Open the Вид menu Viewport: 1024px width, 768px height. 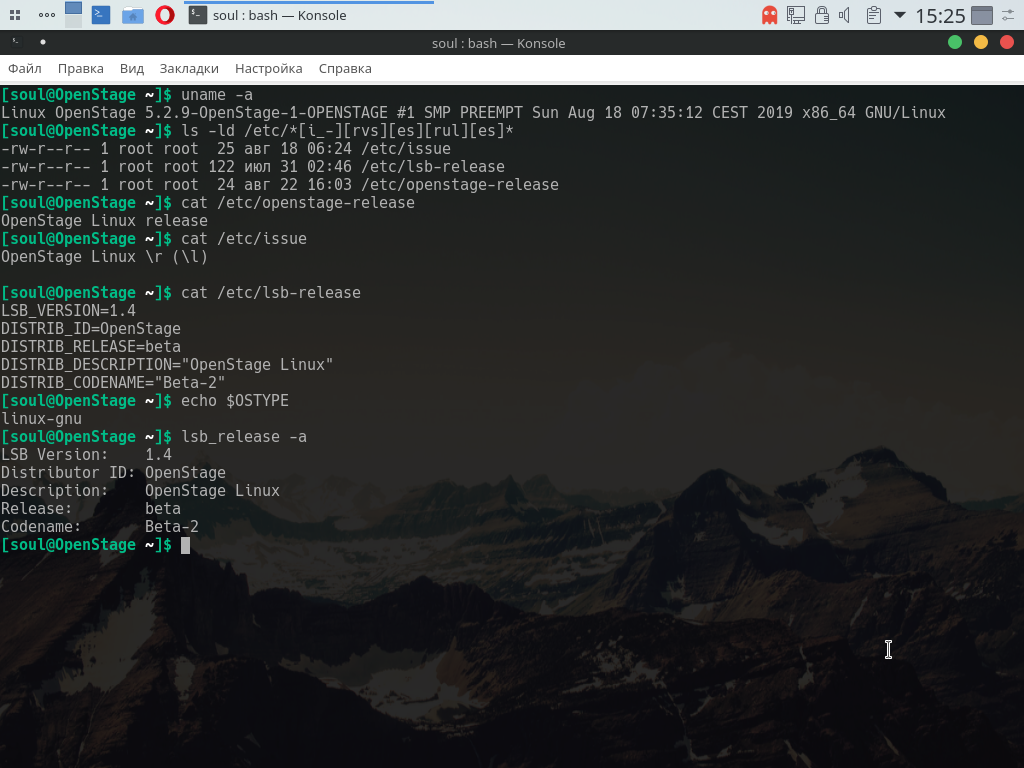(x=132, y=69)
